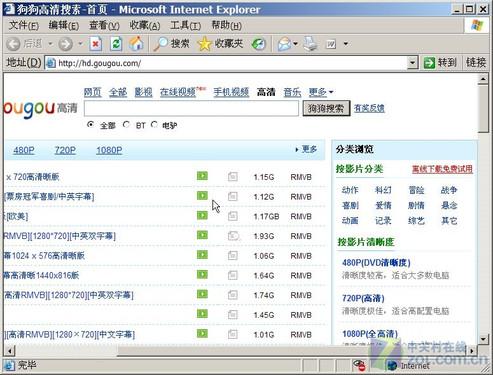Open the 编辑(E) menu

pos(64,25)
